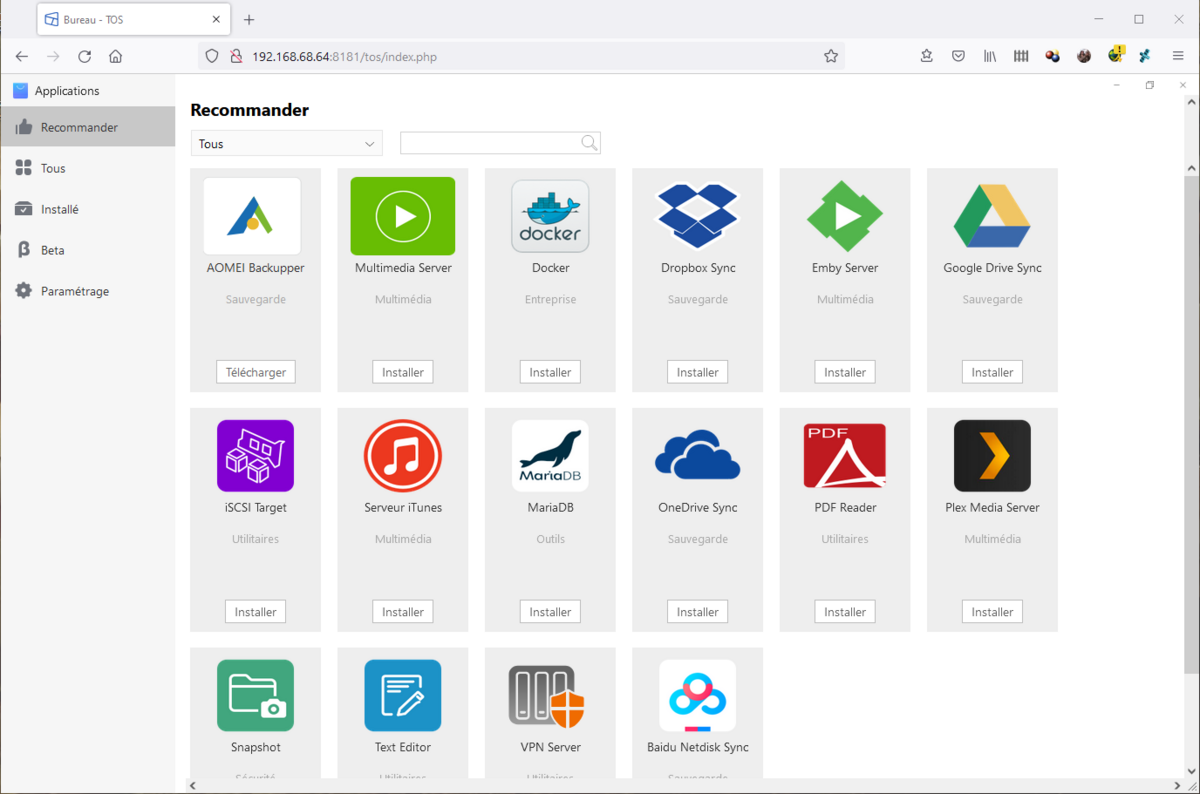Select the VPN Server shield icon
This screenshot has width=1200, height=794.
547,696
